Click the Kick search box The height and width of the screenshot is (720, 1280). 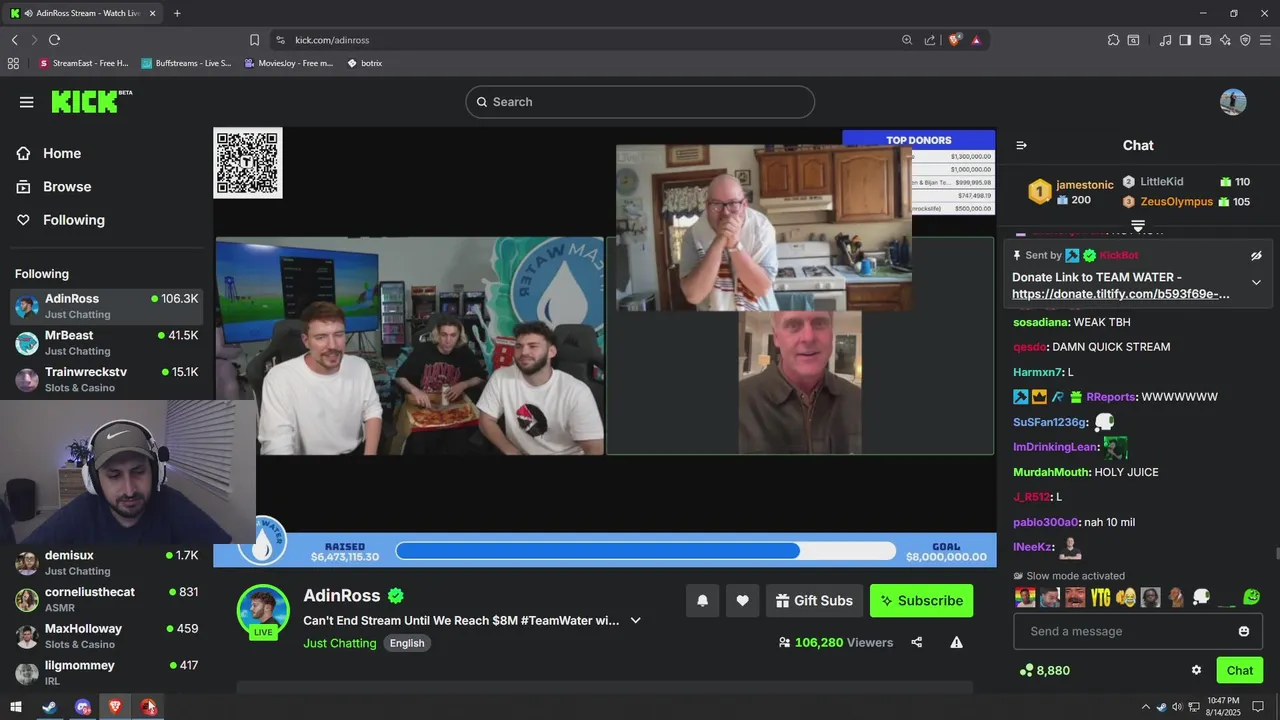pyautogui.click(x=640, y=102)
